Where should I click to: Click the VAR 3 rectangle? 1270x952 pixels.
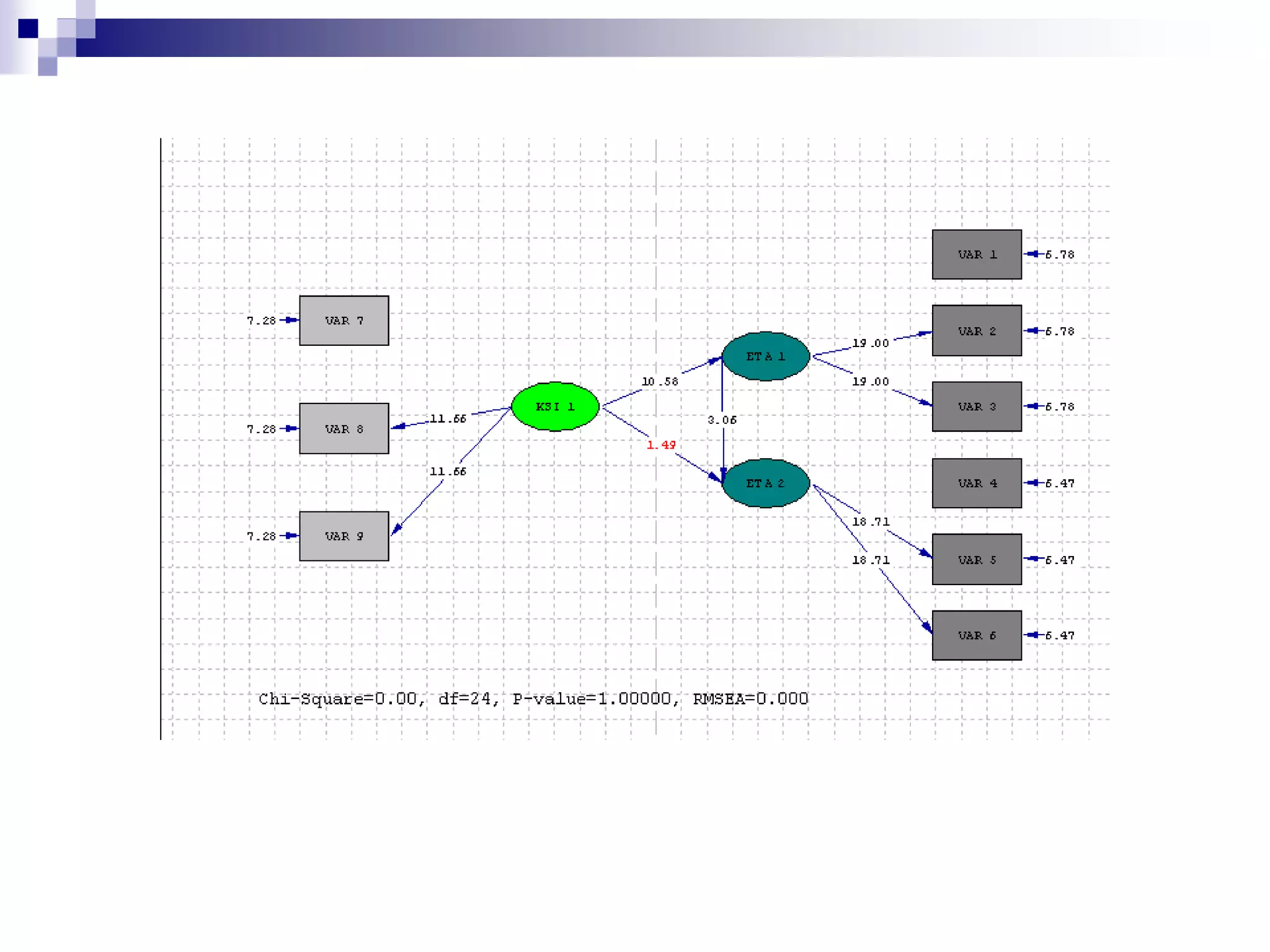(977, 407)
